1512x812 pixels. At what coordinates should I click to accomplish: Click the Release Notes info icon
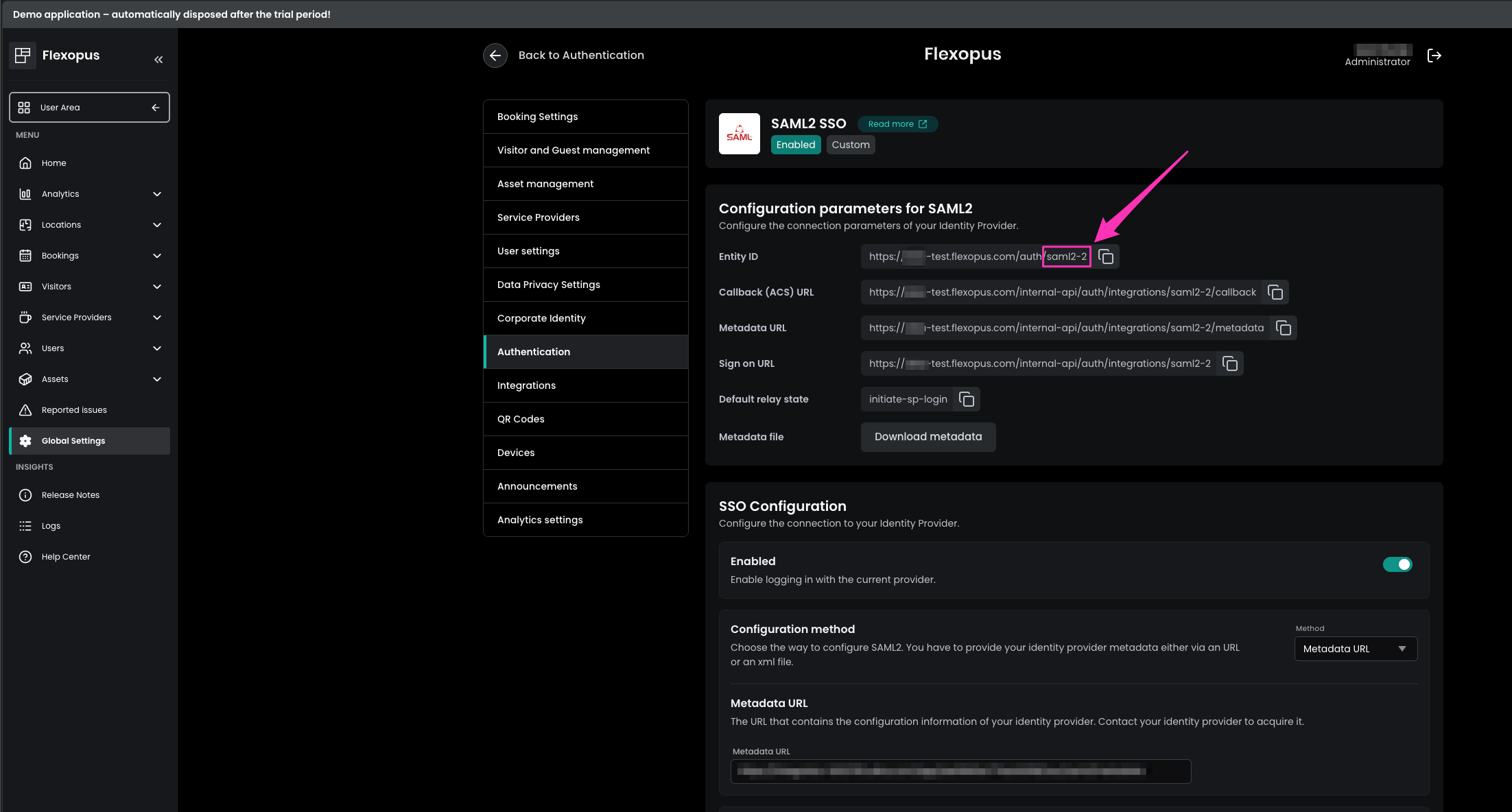[x=25, y=495]
